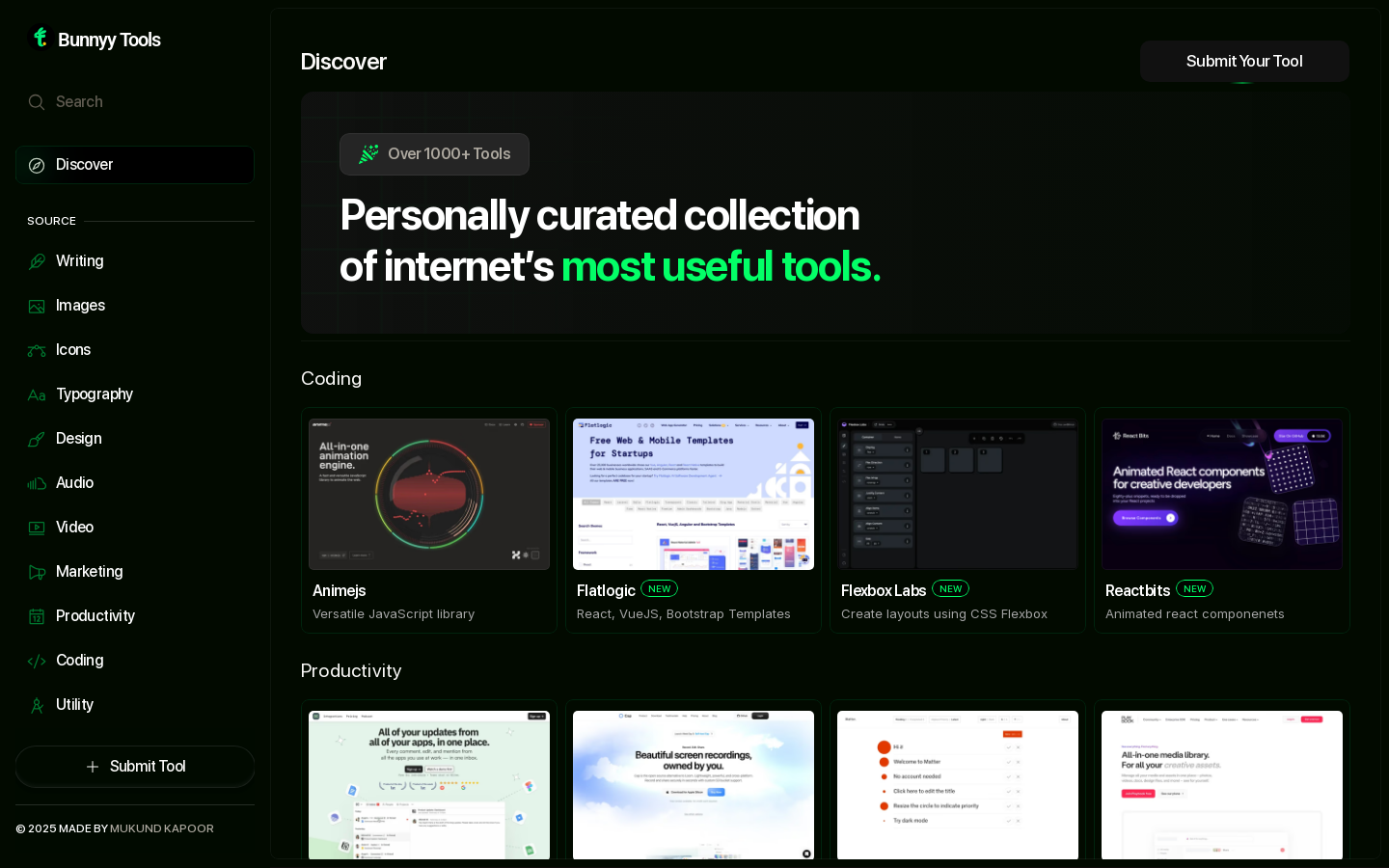Open the screen recordings tool thumbnail
The image size is (1389, 868).
tap(694, 785)
